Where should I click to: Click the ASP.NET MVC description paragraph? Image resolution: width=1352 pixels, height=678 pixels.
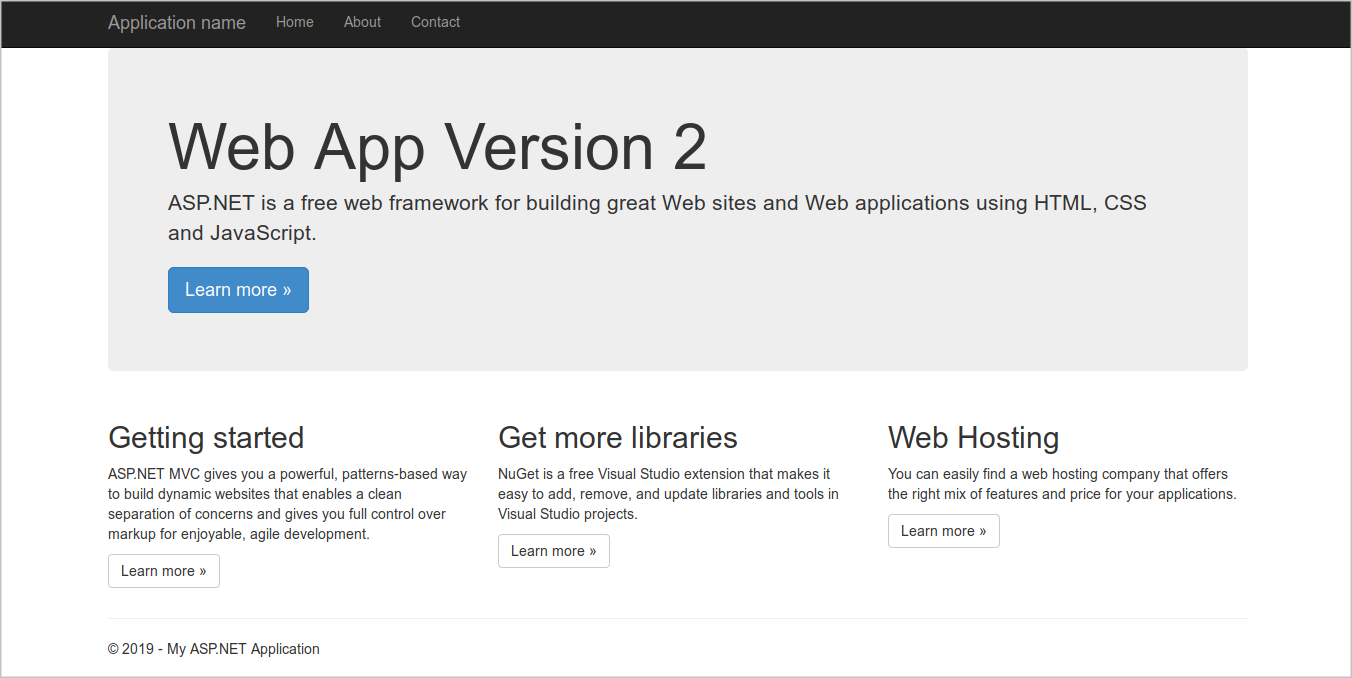288,504
